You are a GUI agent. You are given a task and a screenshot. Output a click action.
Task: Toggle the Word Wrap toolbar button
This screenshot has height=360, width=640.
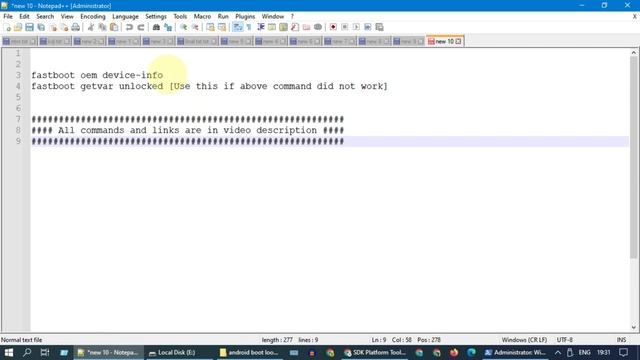[237, 27]
